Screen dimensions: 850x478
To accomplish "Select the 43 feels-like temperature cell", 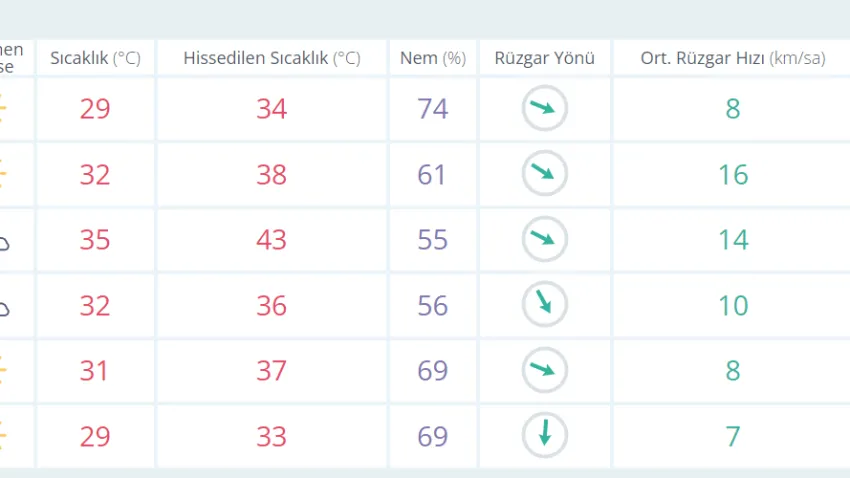I will 271,240.
